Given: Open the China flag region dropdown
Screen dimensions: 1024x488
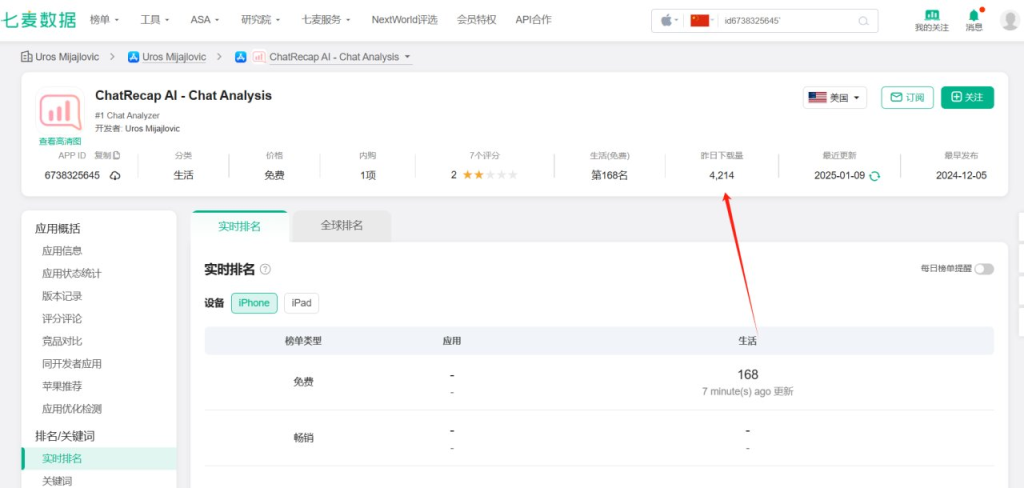Looking at the screenshot, I should click(703, 20).
